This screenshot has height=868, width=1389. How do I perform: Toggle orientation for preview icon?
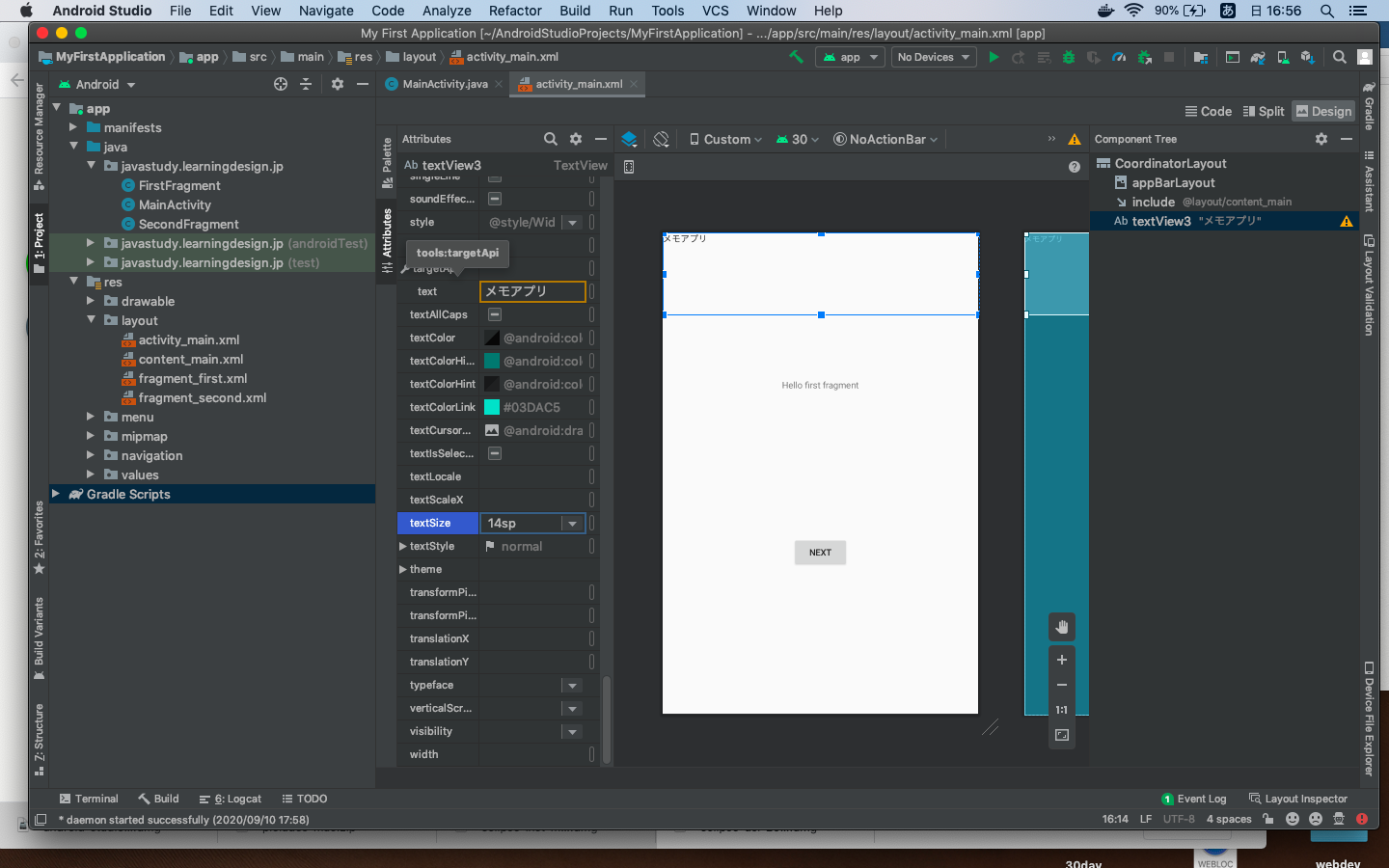661,139
